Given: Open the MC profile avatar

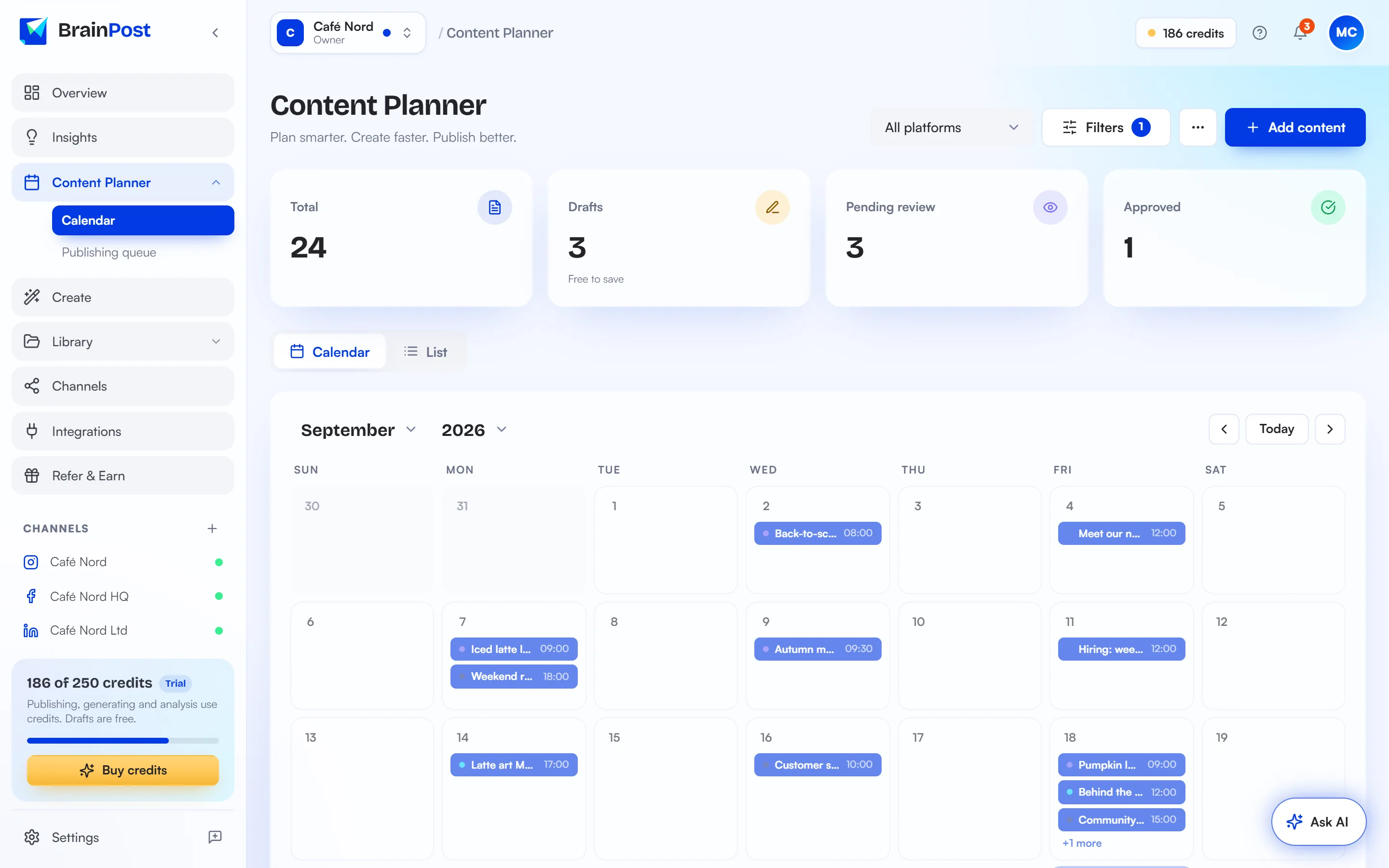Looking at the screenshot, I should 1346,33.
